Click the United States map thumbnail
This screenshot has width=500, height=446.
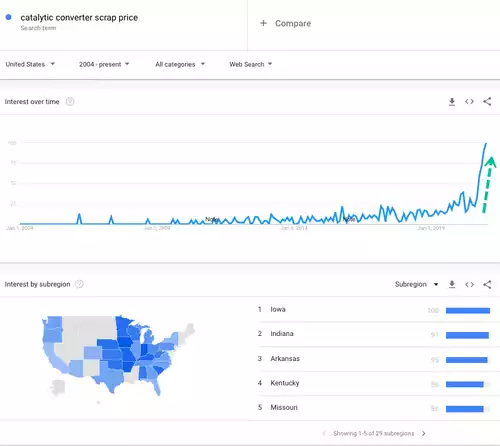click(118, 356)
